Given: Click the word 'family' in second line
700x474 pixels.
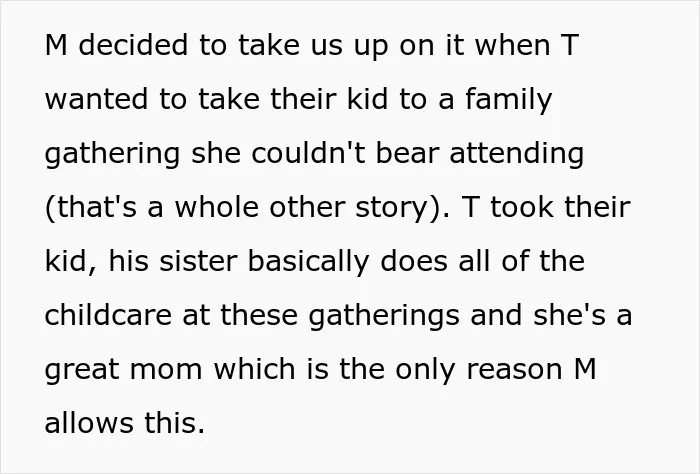Looking at the screenshot, I should point(508,99).
